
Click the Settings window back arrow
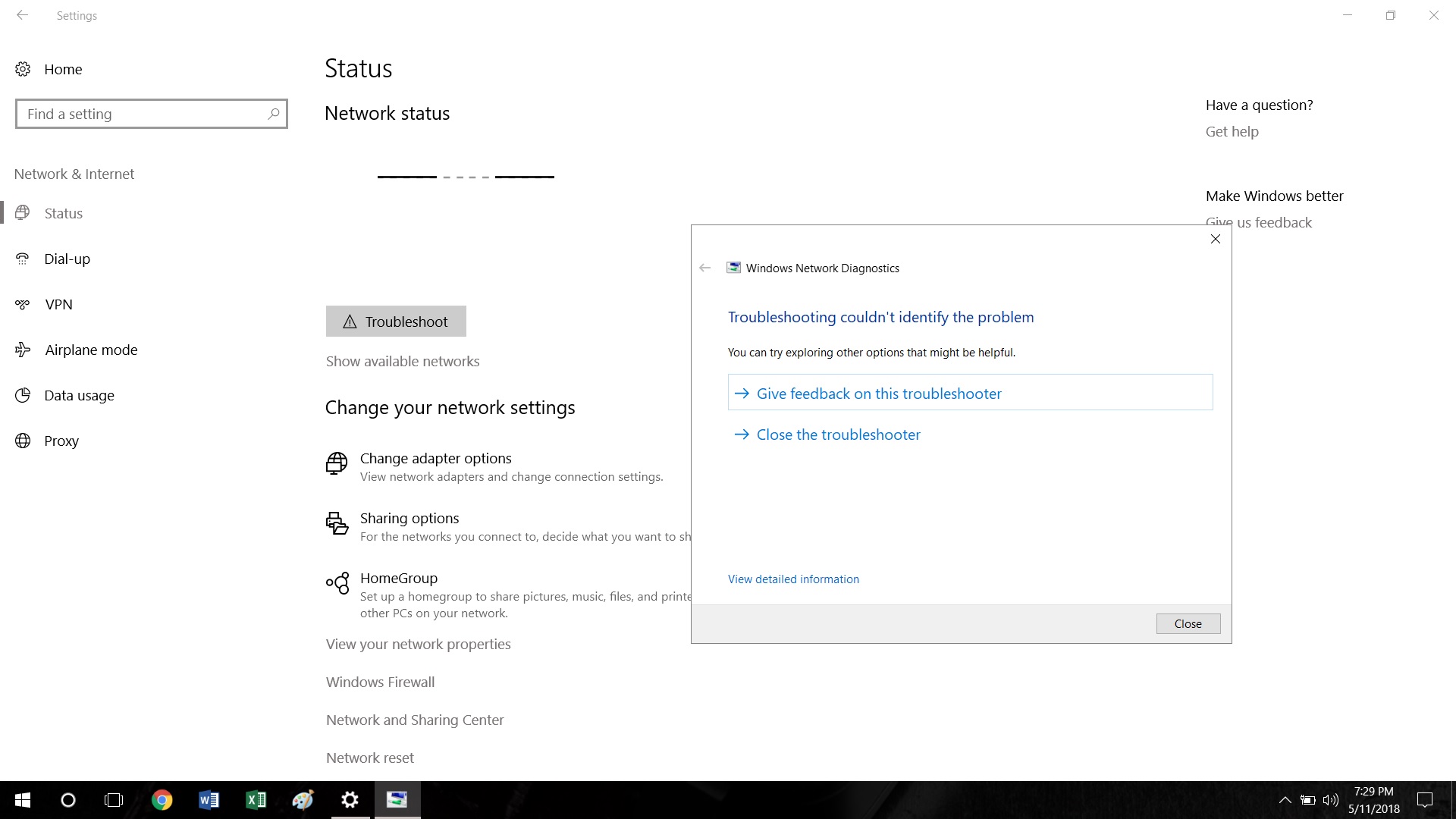[x=23, y=15]
